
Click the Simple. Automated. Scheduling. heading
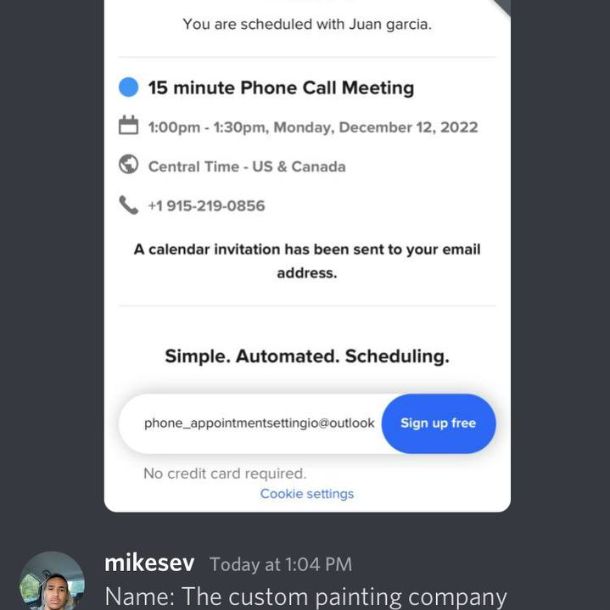[307, 356]
